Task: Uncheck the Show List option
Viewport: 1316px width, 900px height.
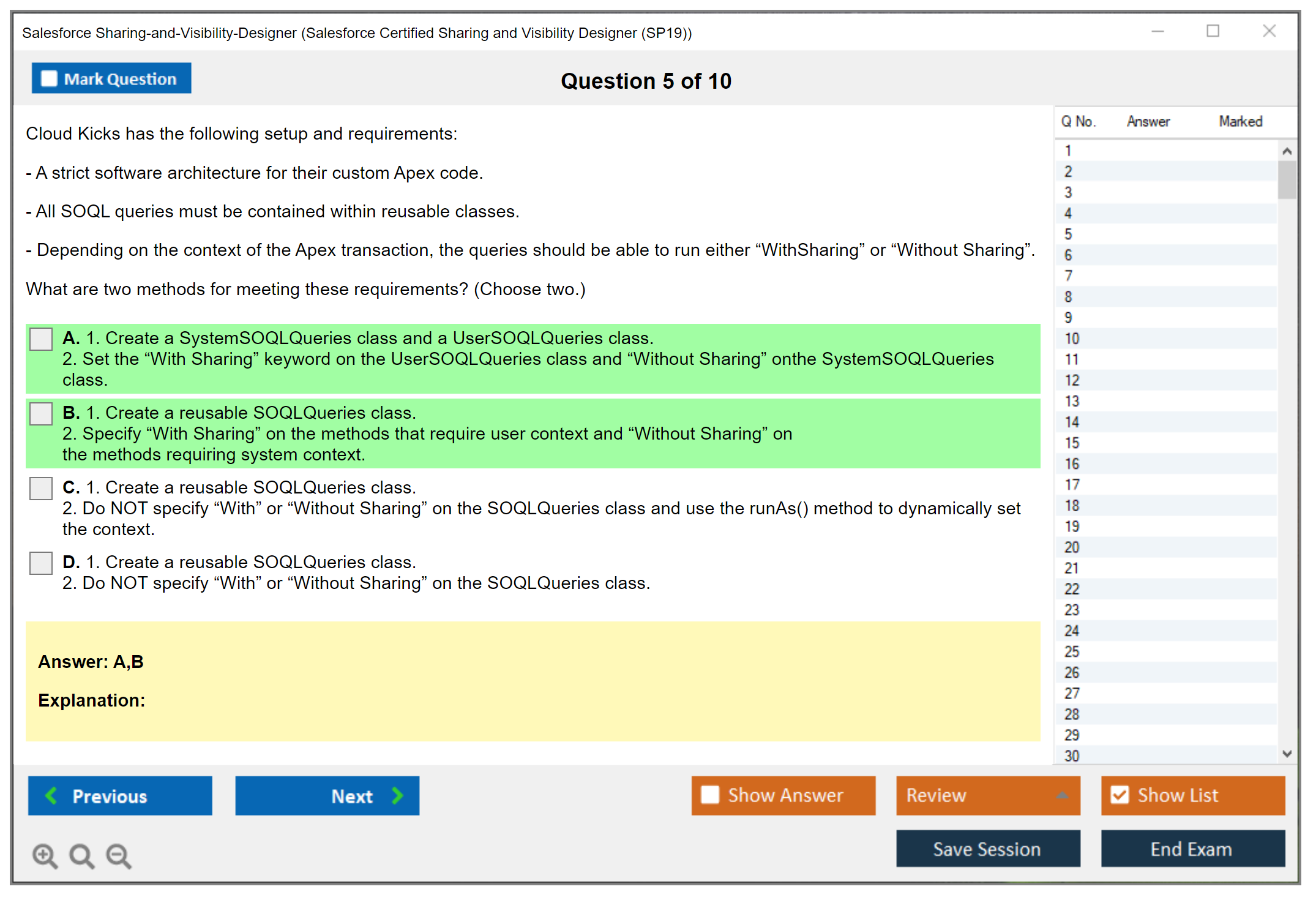Action: pos(1120,795)
